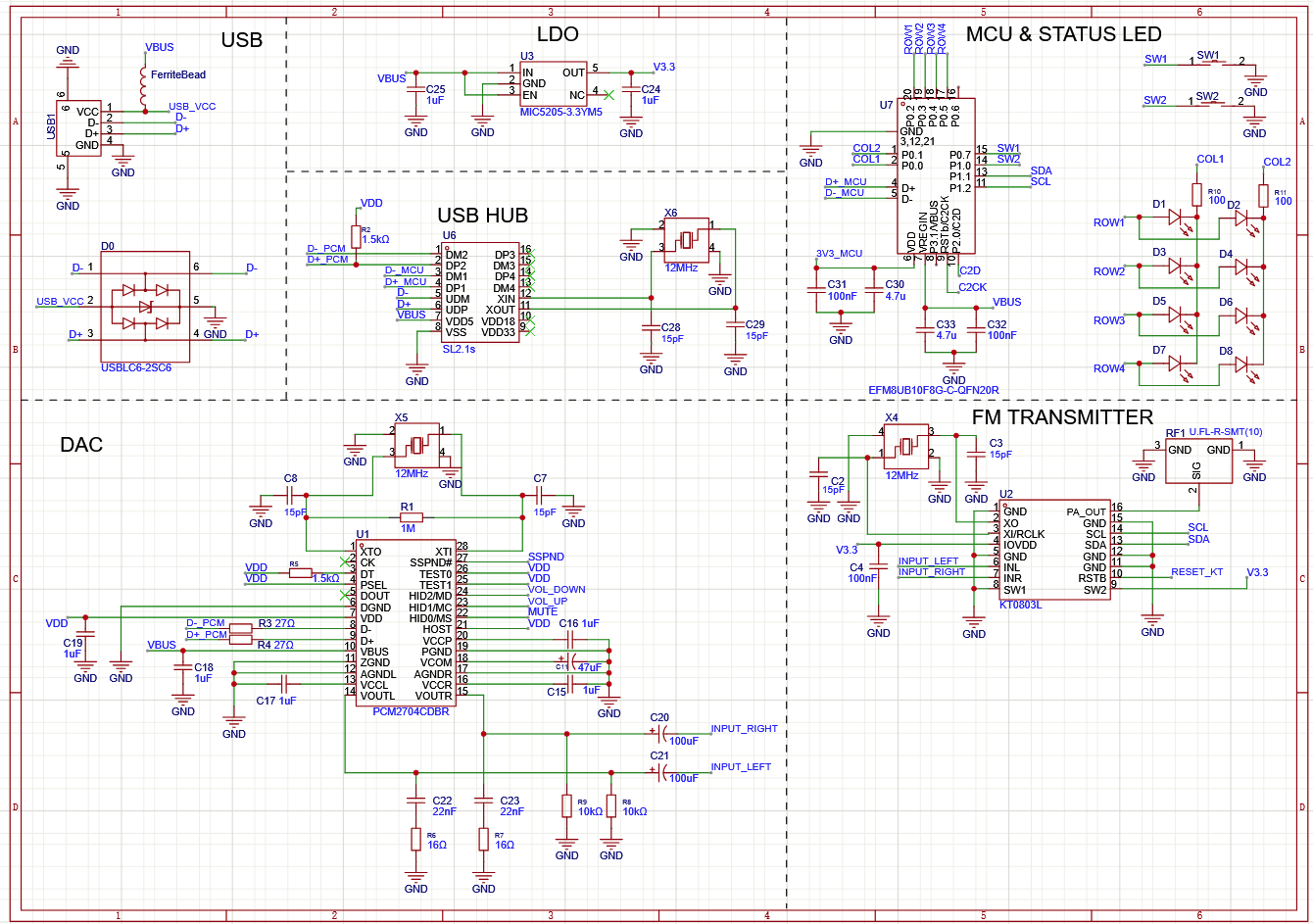Select the 'RESET_KT' net label
1313x924 pixels.
click(1196, 571)
